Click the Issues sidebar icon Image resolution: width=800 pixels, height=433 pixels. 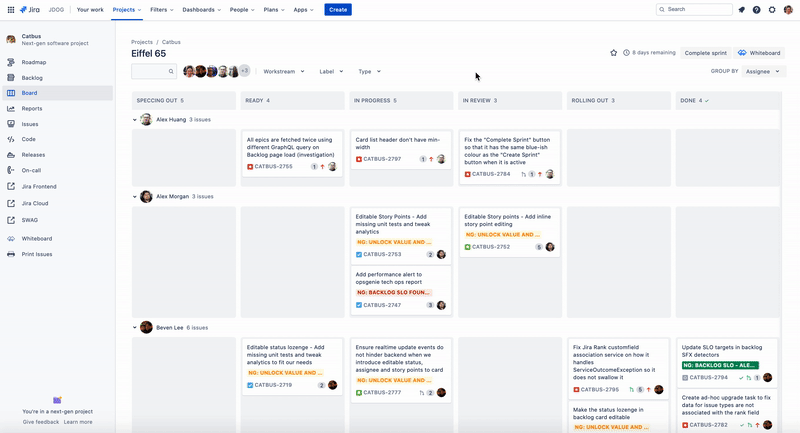(x=11, y=124)
